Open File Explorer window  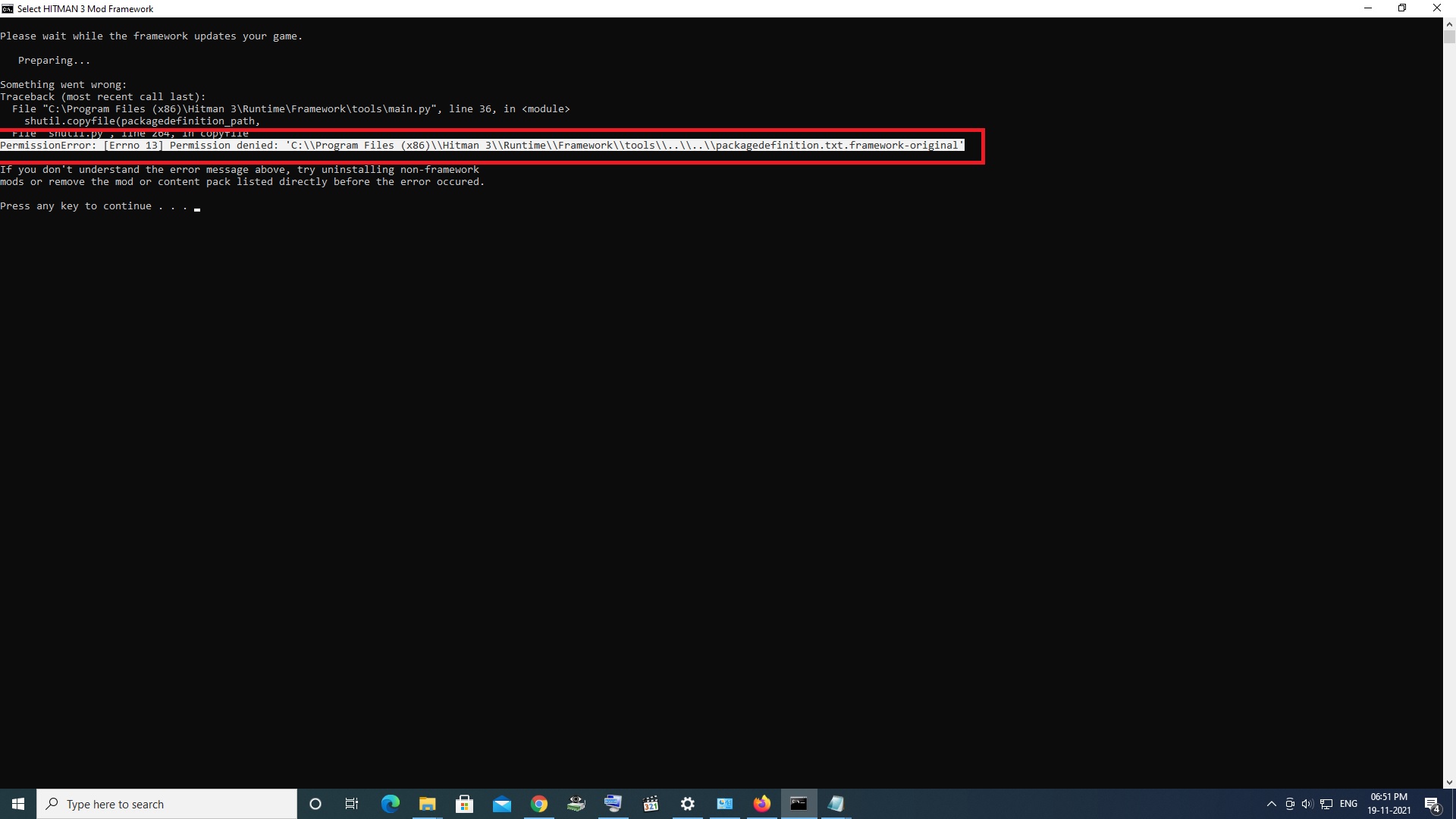point(428,804)
